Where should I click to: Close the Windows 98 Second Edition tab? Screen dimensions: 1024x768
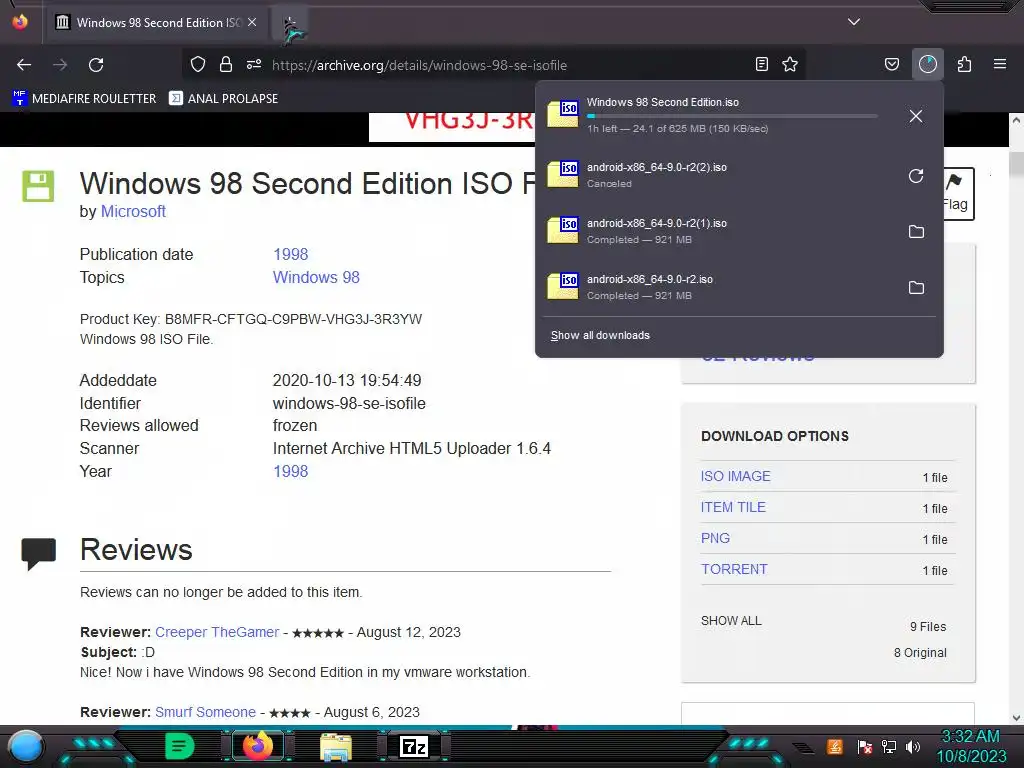tap(252, 22)
